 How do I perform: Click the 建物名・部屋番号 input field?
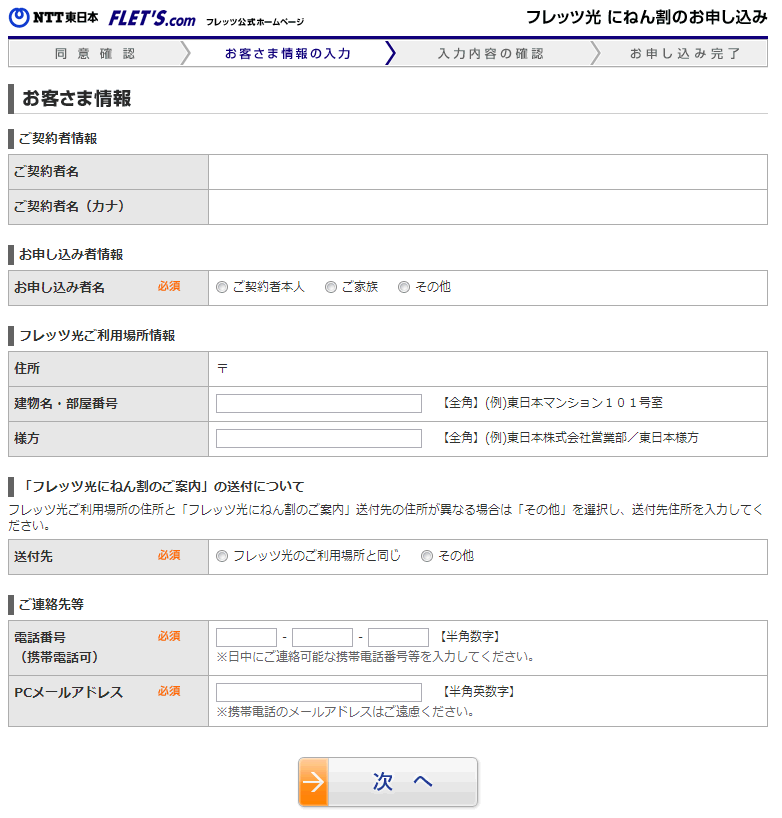319,403
